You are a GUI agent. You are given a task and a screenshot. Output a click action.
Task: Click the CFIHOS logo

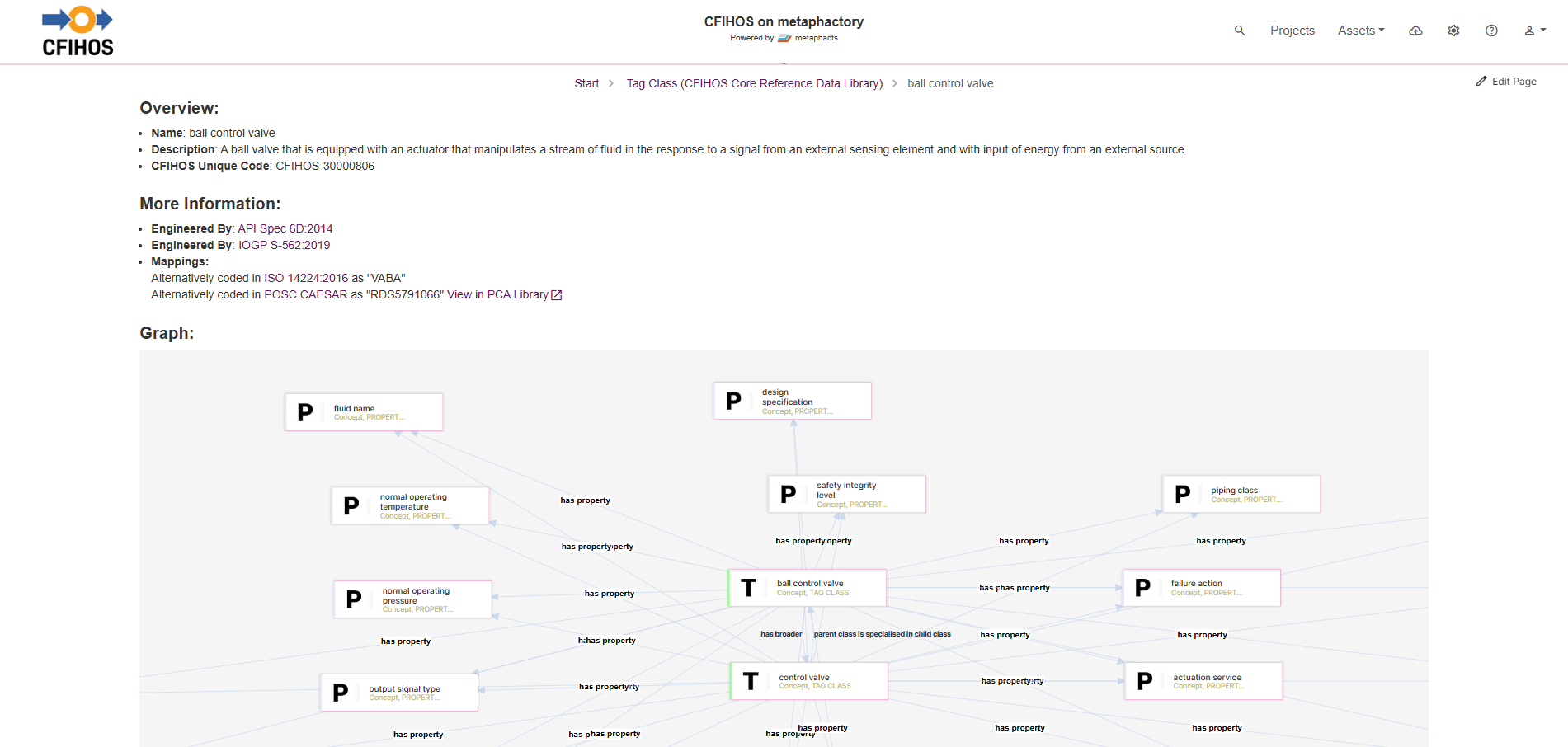78,31
